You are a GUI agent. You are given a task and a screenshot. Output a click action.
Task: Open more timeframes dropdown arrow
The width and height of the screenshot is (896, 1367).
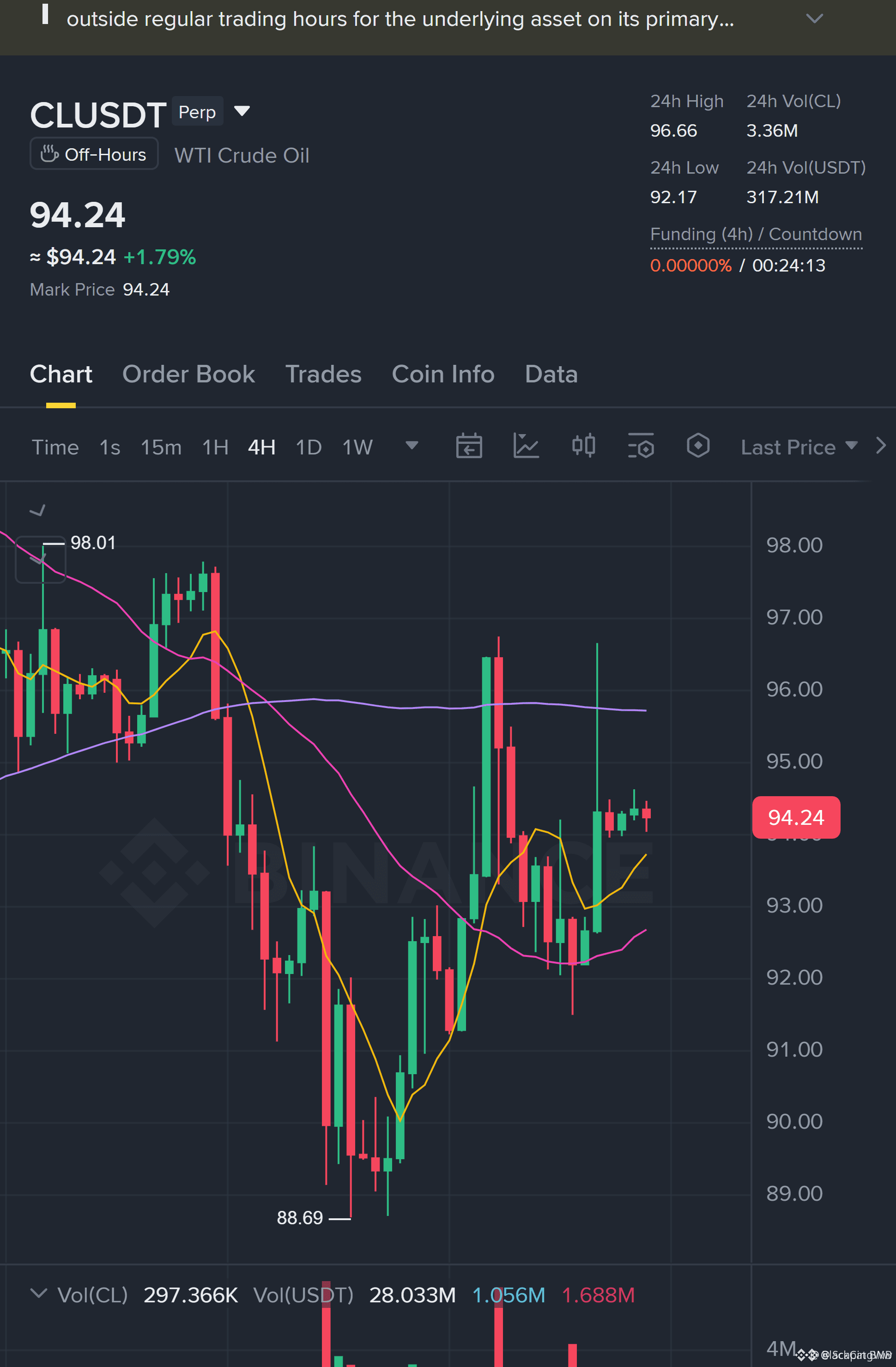point(412,445)
